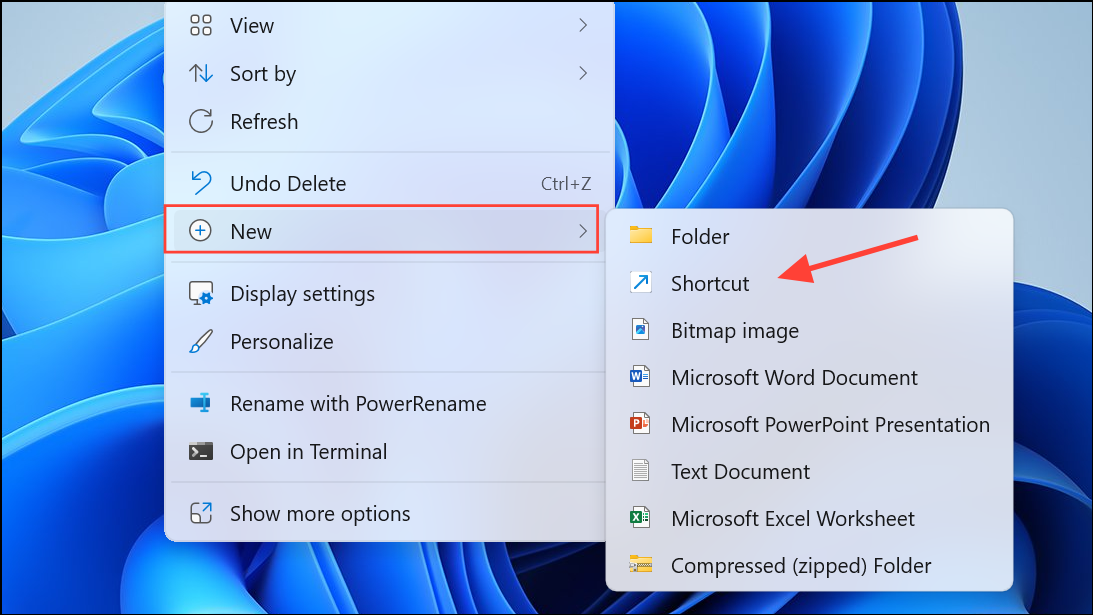The image size is (1093, 615).
Task: Click the Text Document icon
Action: 643,471
